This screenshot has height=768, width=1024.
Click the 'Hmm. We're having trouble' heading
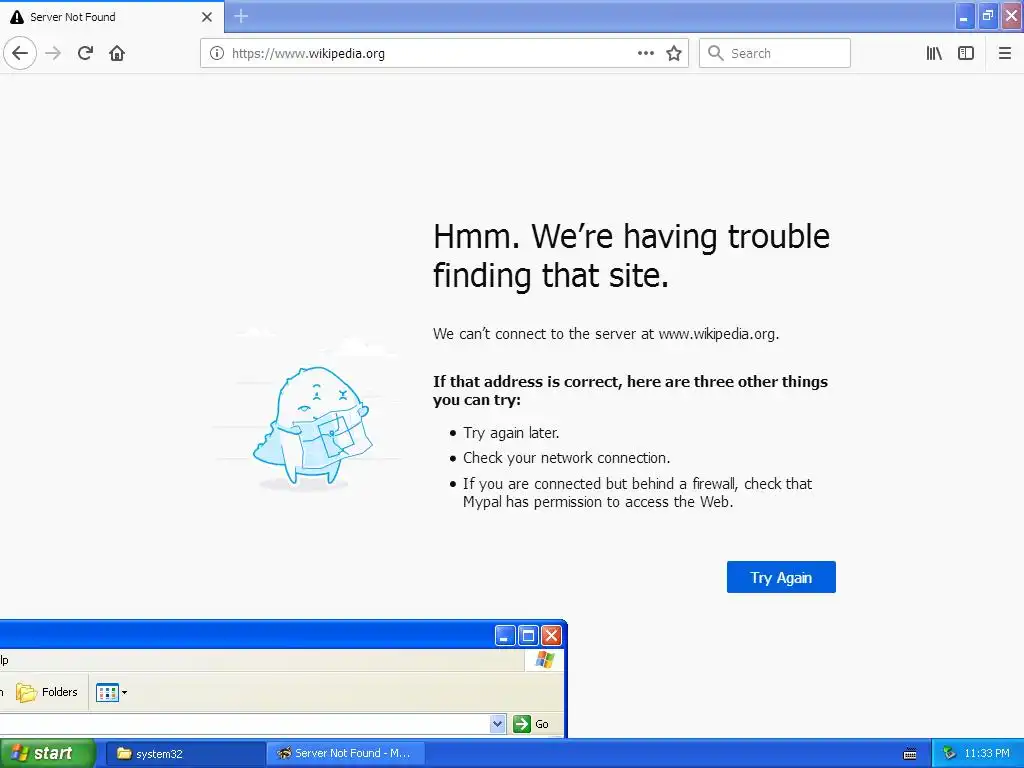coord(631,255)
